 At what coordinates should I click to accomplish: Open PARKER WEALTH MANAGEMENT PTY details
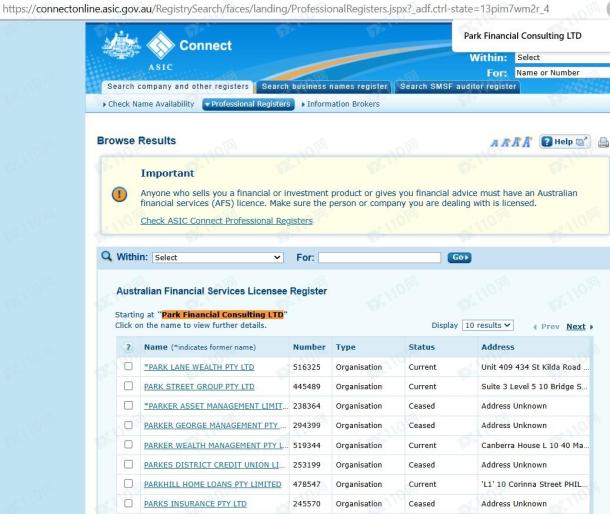tap(216, 446)
